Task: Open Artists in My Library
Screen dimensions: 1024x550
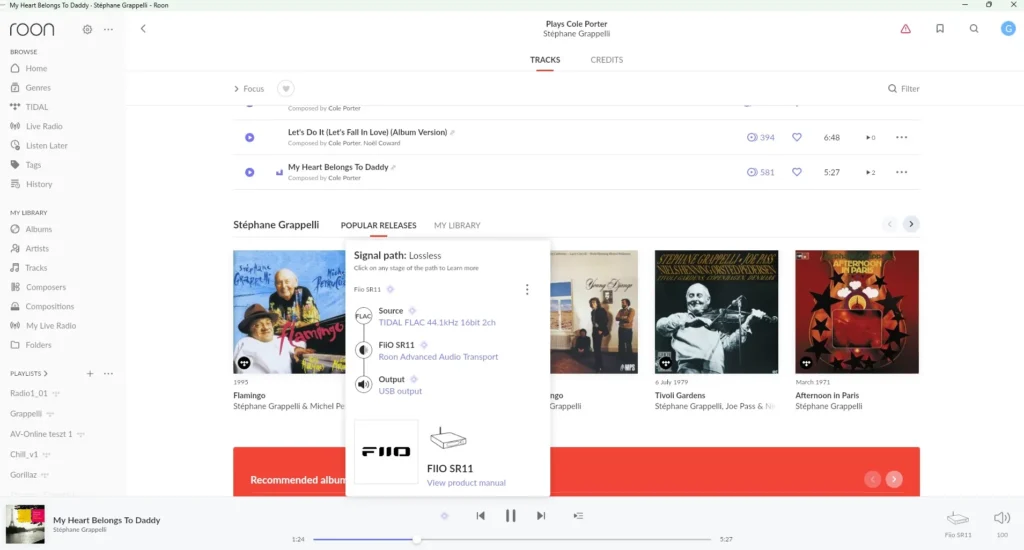Action: [x=30, y=248]
